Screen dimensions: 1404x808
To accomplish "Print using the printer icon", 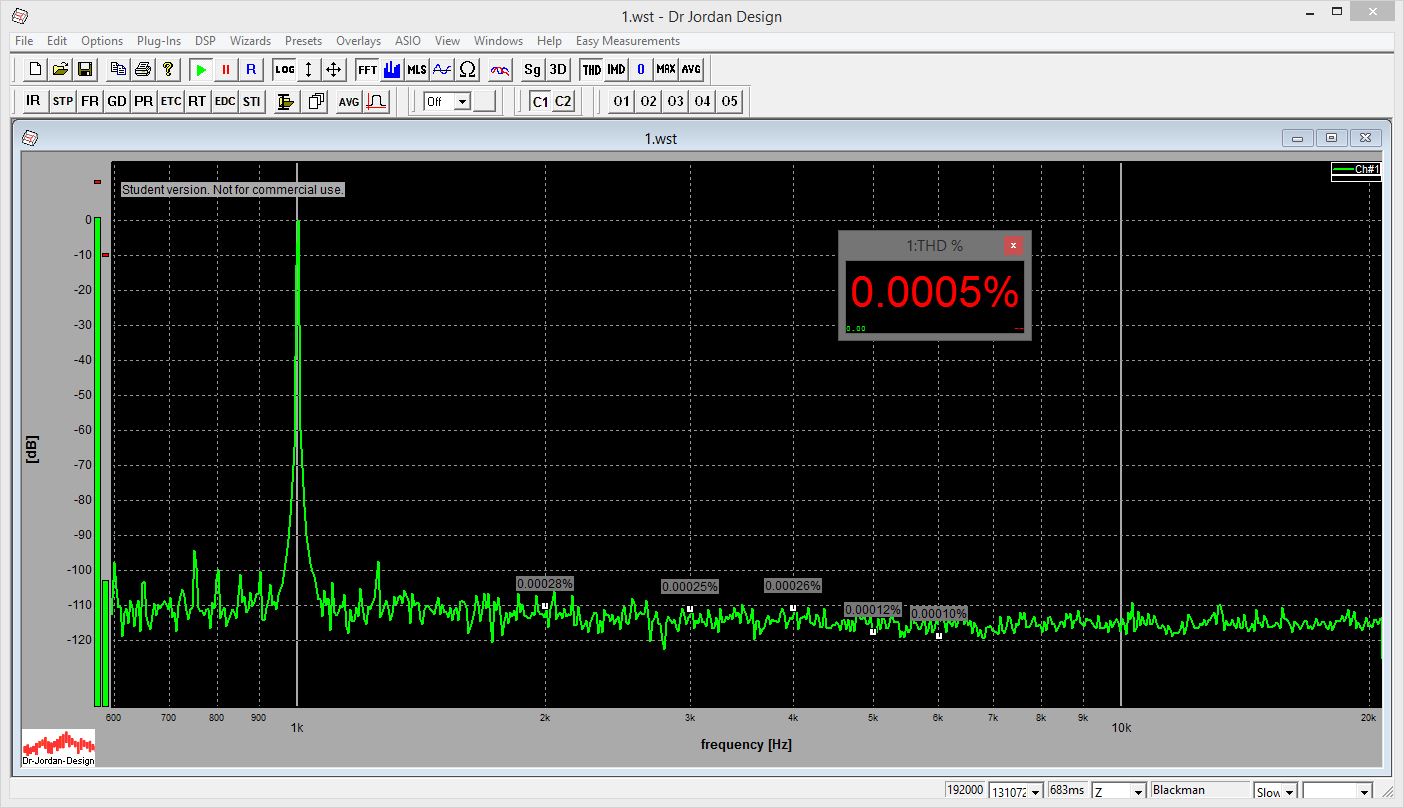I will (x=143, y=69).
